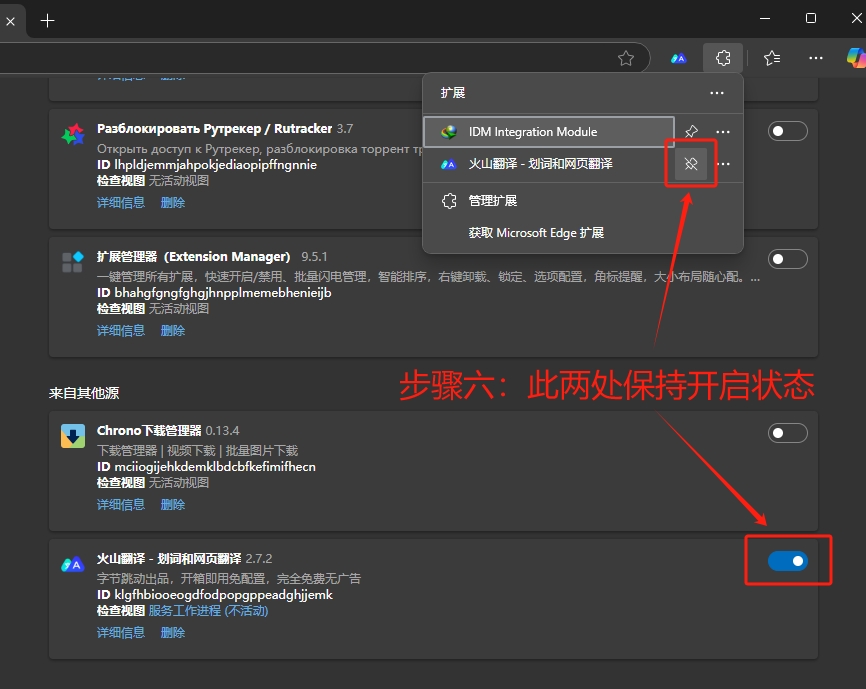Click the Chrono version 0.13.4 text
This screenshot has height=689, width=866.
(223, 431)
